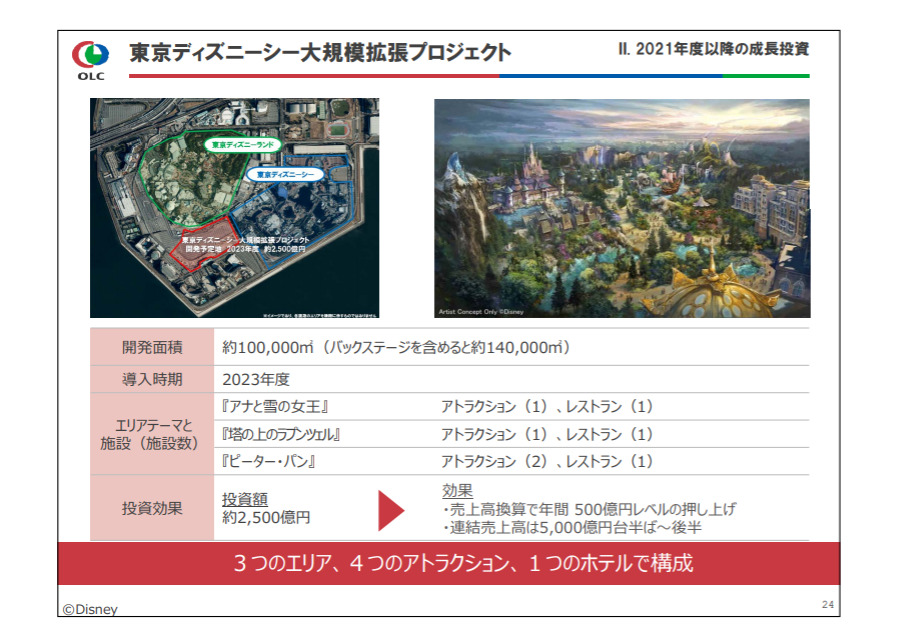Click the 『ピーター・パン』 area name

(x=268, y=462)
